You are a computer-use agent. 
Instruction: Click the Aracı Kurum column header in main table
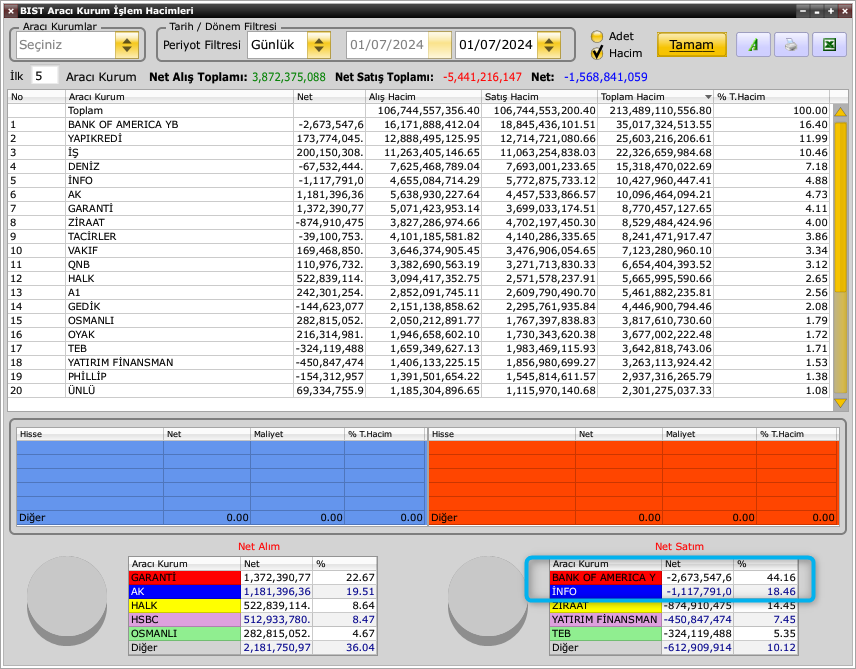180,97
